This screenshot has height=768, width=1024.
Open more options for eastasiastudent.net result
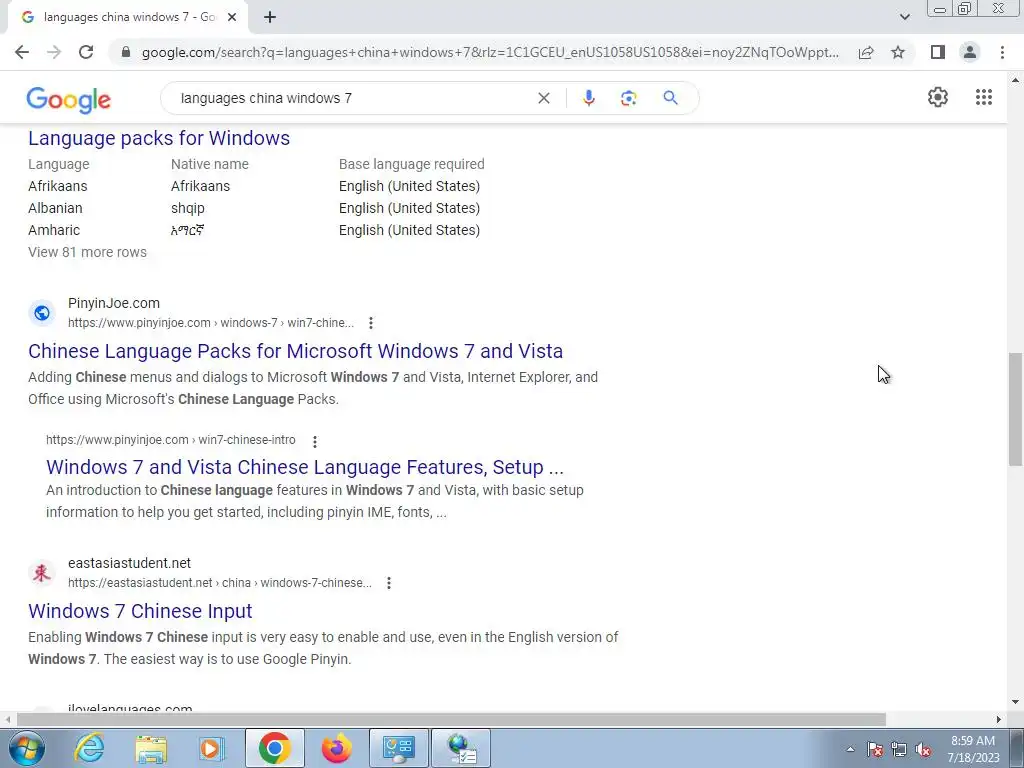point(389,583)
